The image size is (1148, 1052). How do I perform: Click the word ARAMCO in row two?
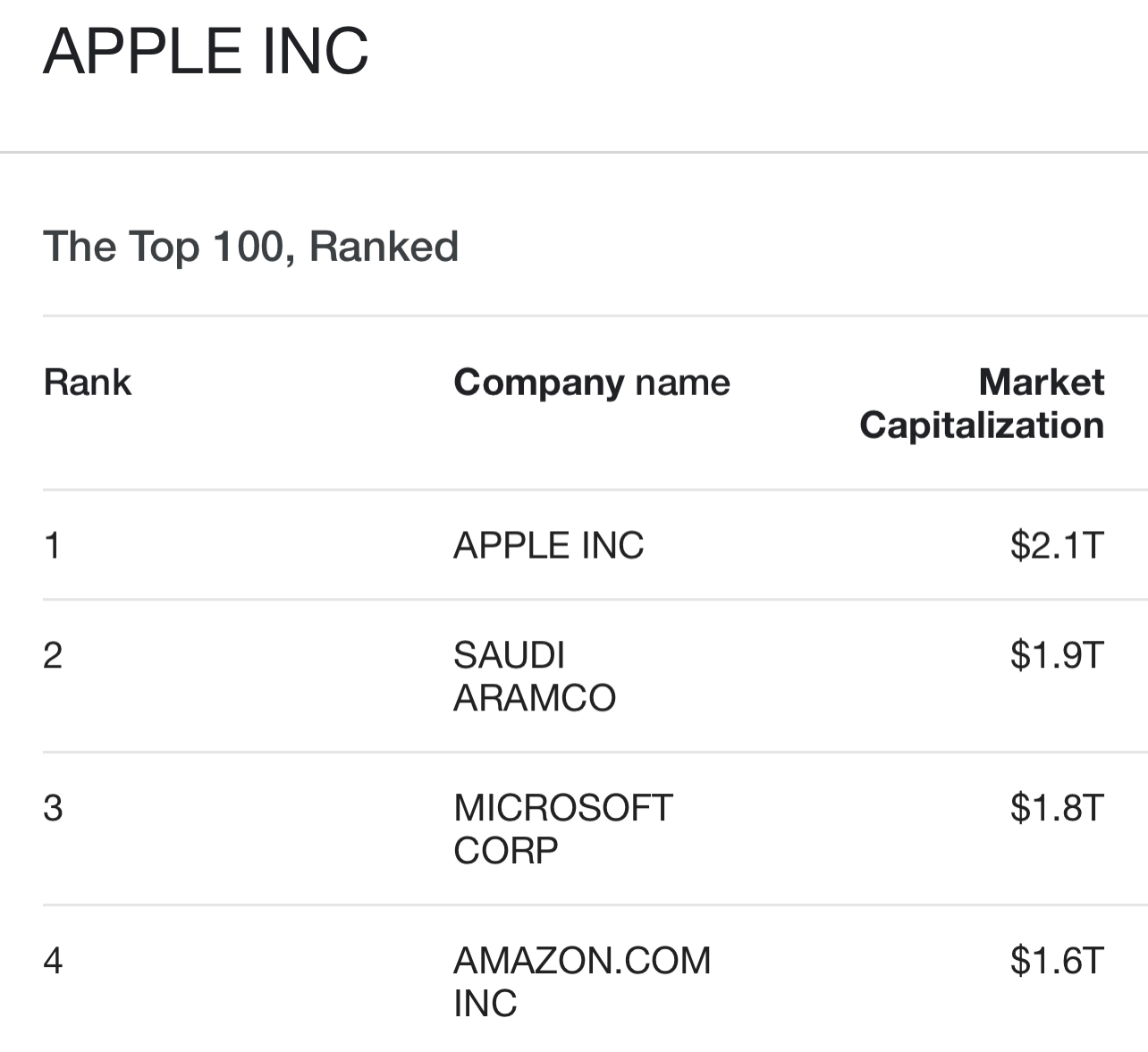[534, 698]
